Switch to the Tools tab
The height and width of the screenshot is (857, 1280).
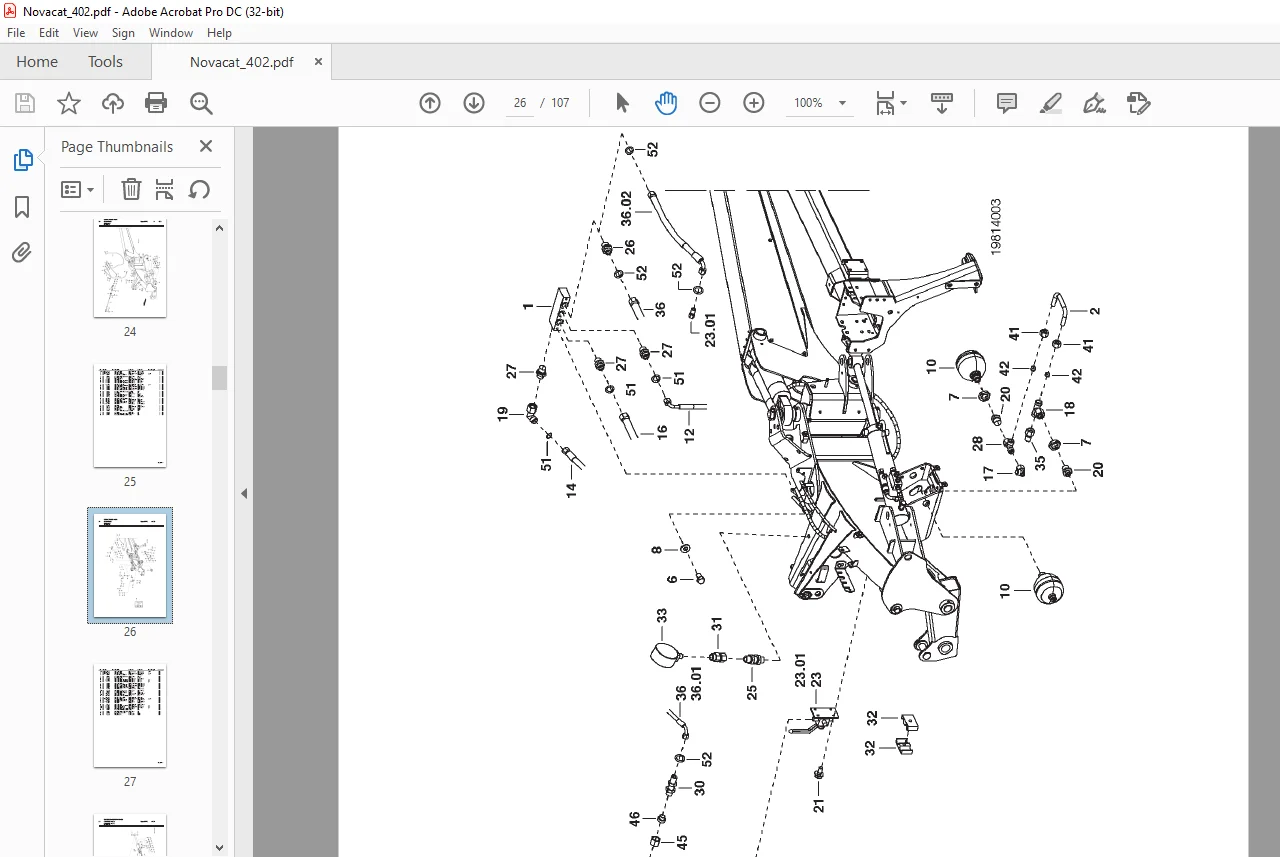pos(105,62)
